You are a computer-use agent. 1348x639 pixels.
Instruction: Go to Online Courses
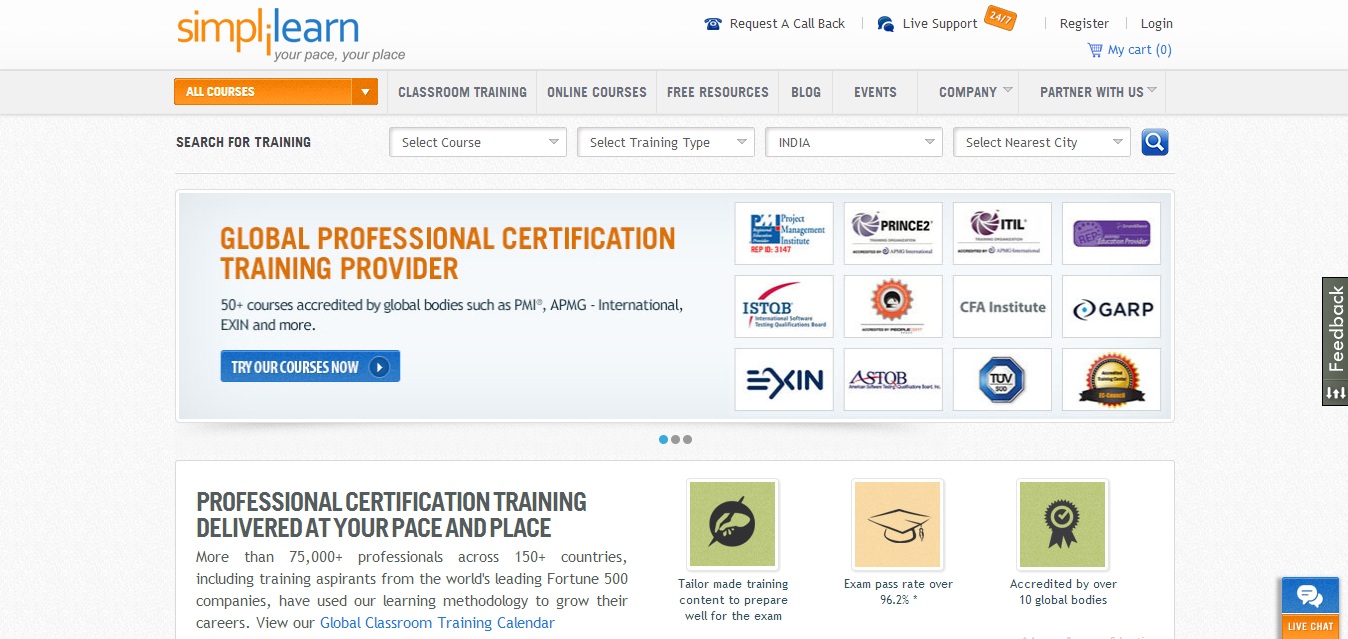click(x=597, y=92)
